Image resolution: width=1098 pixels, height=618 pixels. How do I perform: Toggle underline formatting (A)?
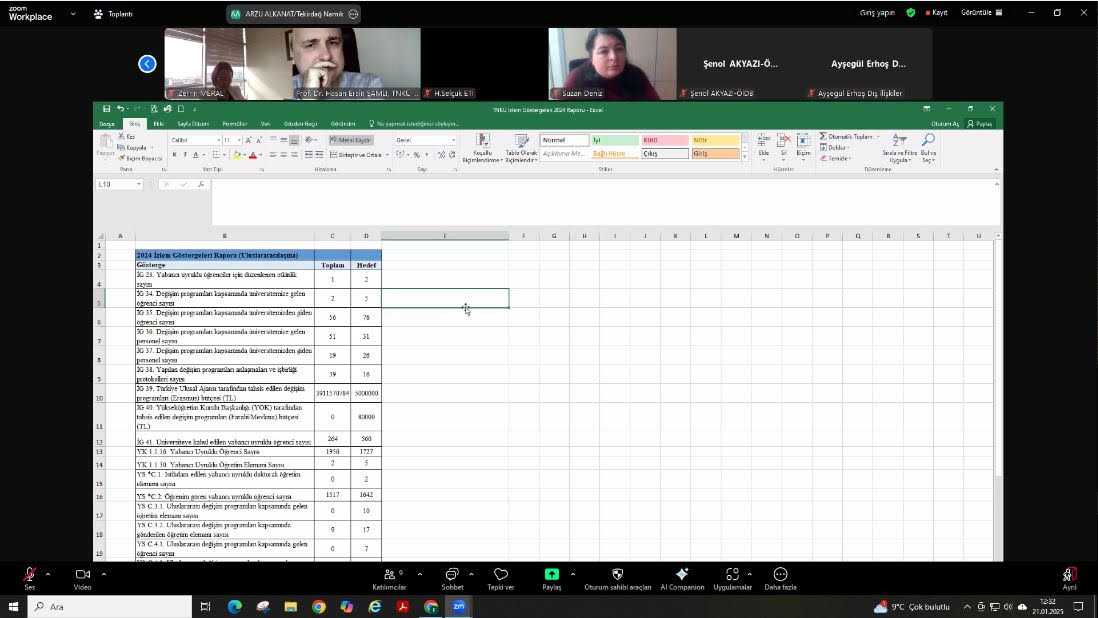click(x=195, y=155)
